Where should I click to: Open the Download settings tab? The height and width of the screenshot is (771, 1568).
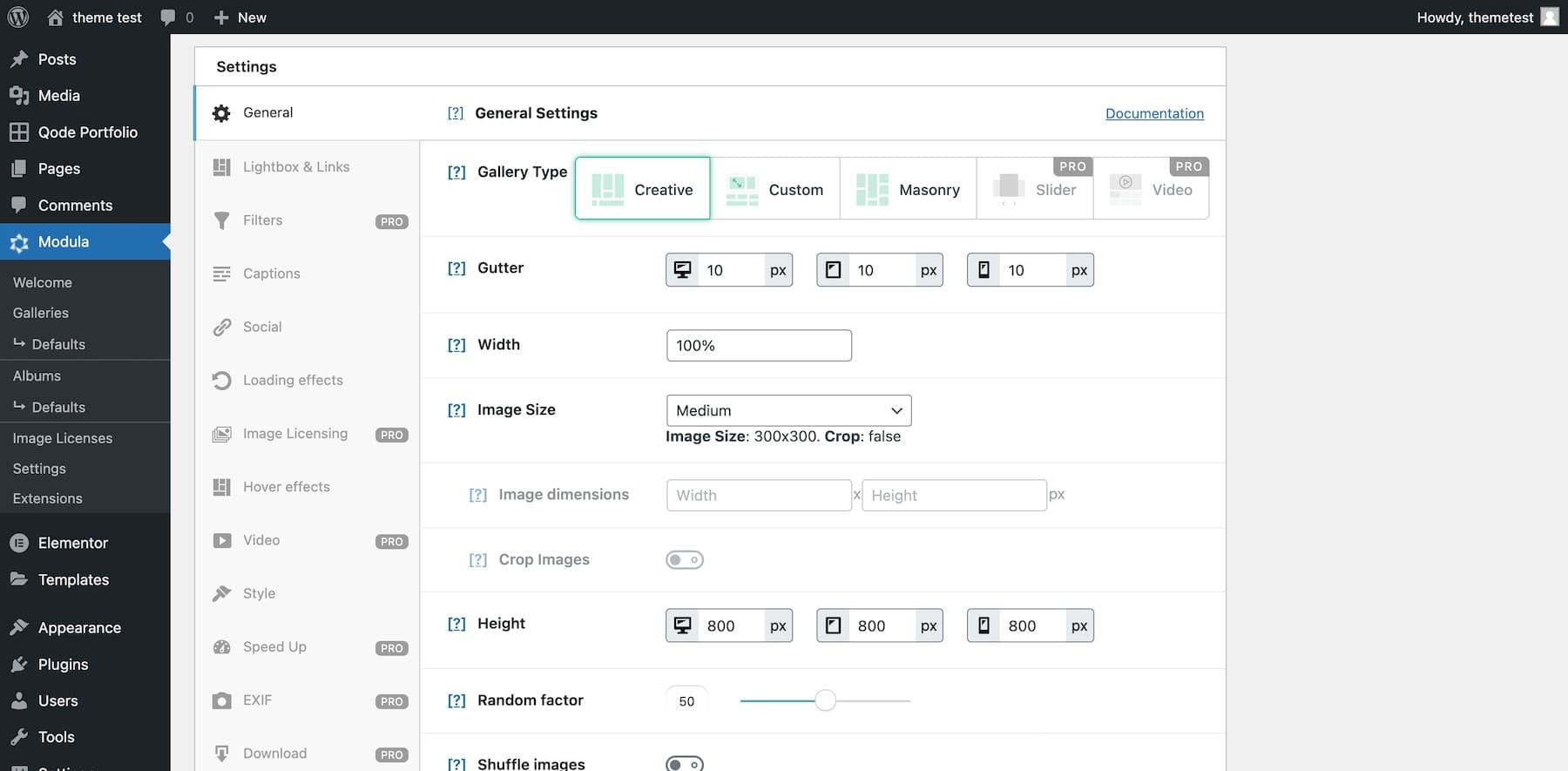point(308,754)
